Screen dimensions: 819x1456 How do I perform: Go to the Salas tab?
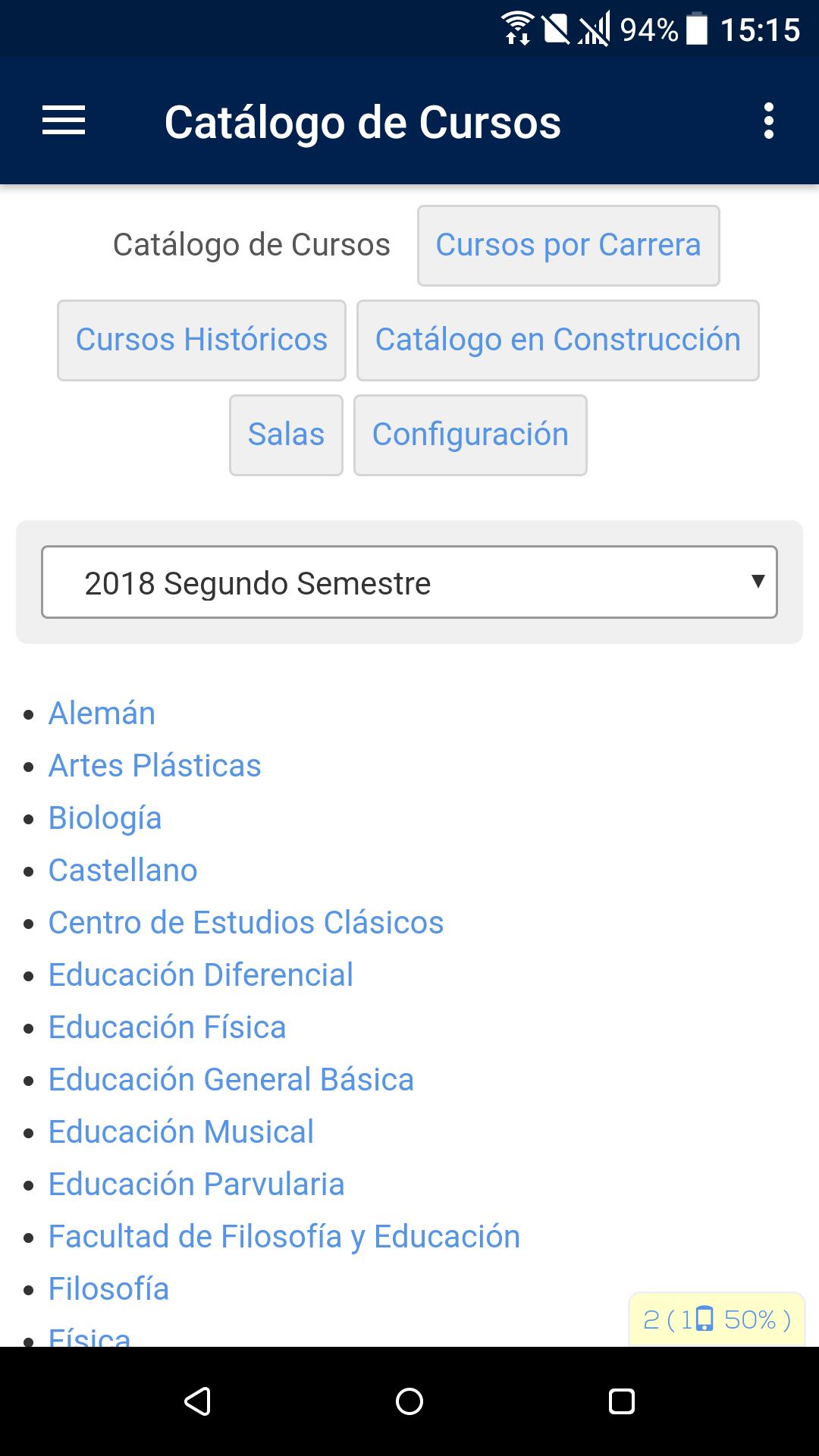point(286,435)
